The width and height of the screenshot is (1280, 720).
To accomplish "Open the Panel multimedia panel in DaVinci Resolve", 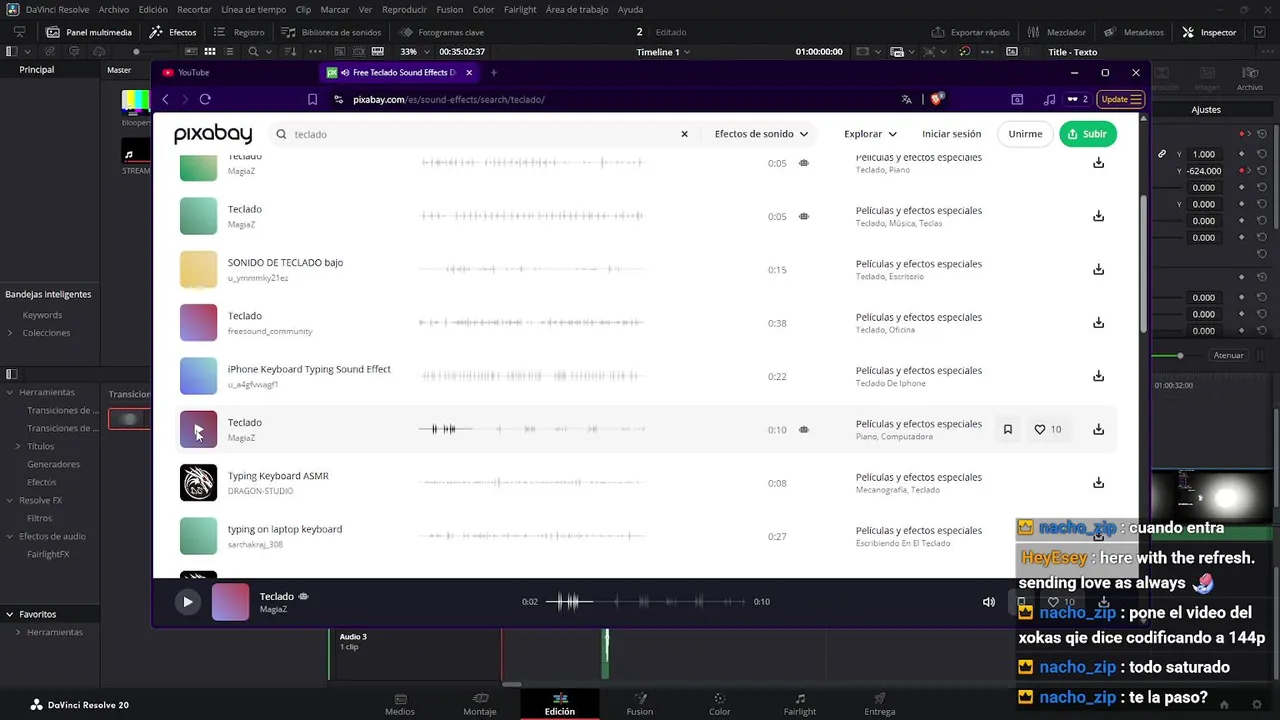I will 89,32.
